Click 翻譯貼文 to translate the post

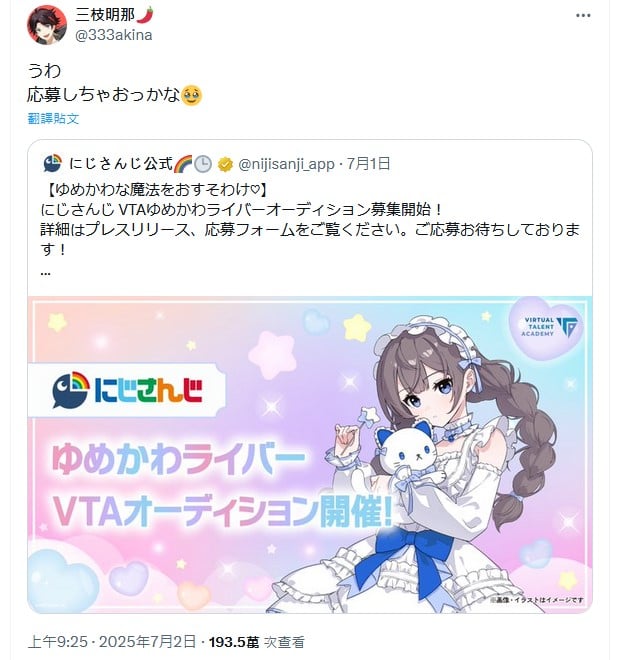[x=53, y=118]
